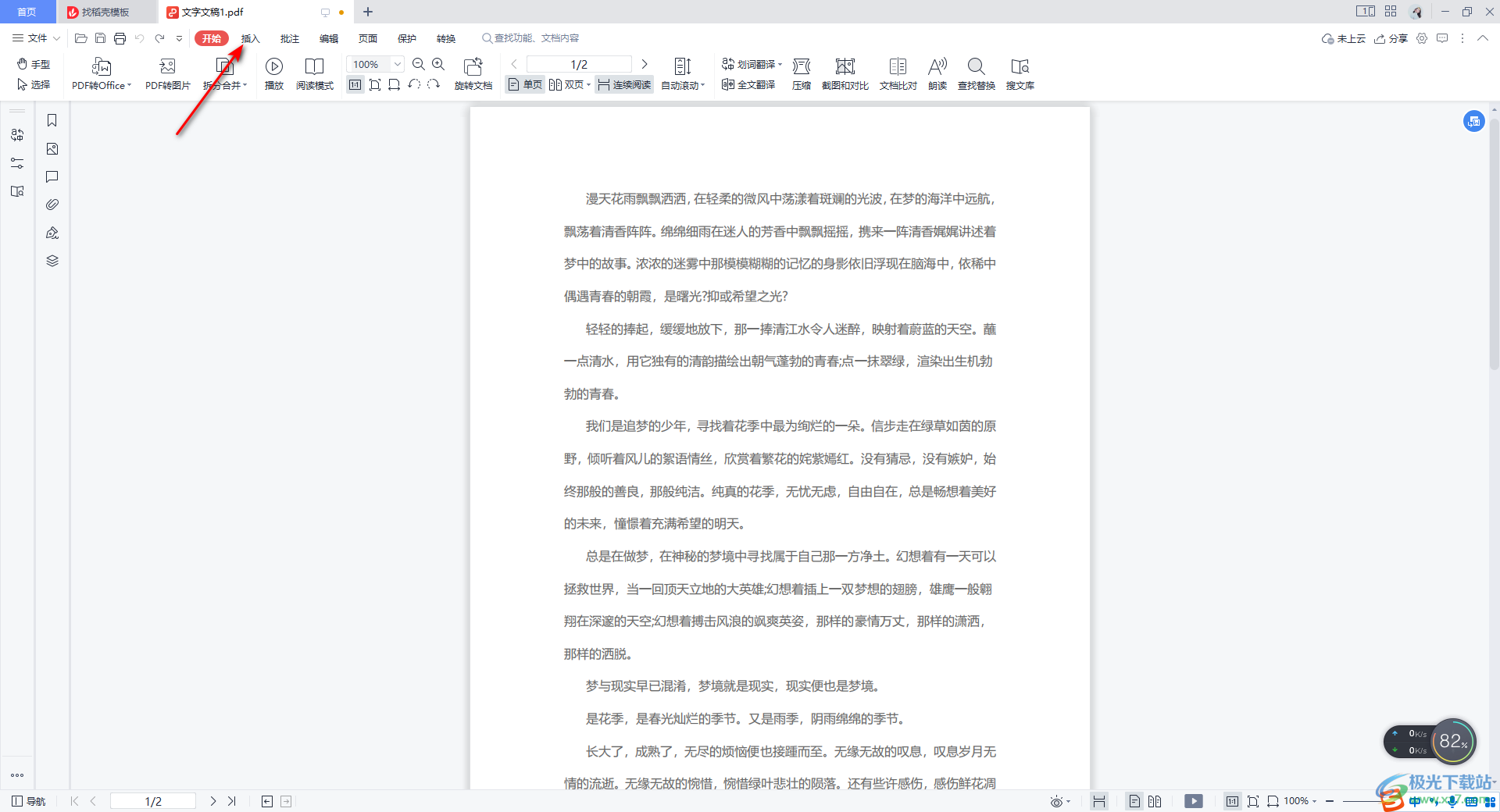
Task: Fit page to window in the ribbon
Action: point(375,84)
